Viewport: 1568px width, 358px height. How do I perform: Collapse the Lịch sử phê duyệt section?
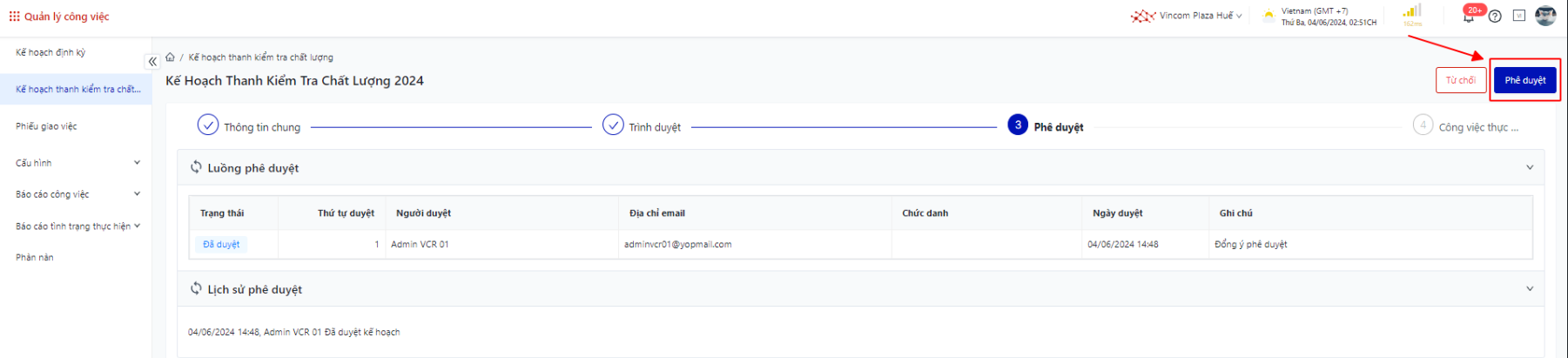tap(1530, 289)
